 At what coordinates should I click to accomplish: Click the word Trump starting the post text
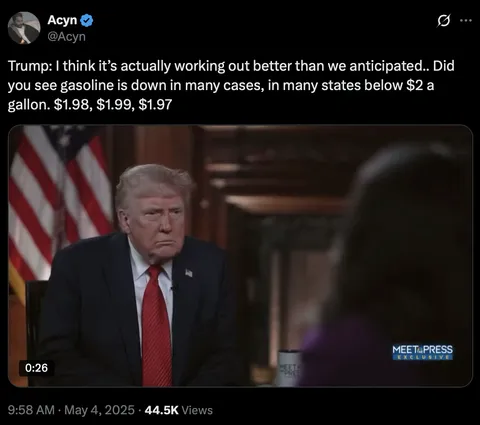pyautogui.click(x=28, y=66)
